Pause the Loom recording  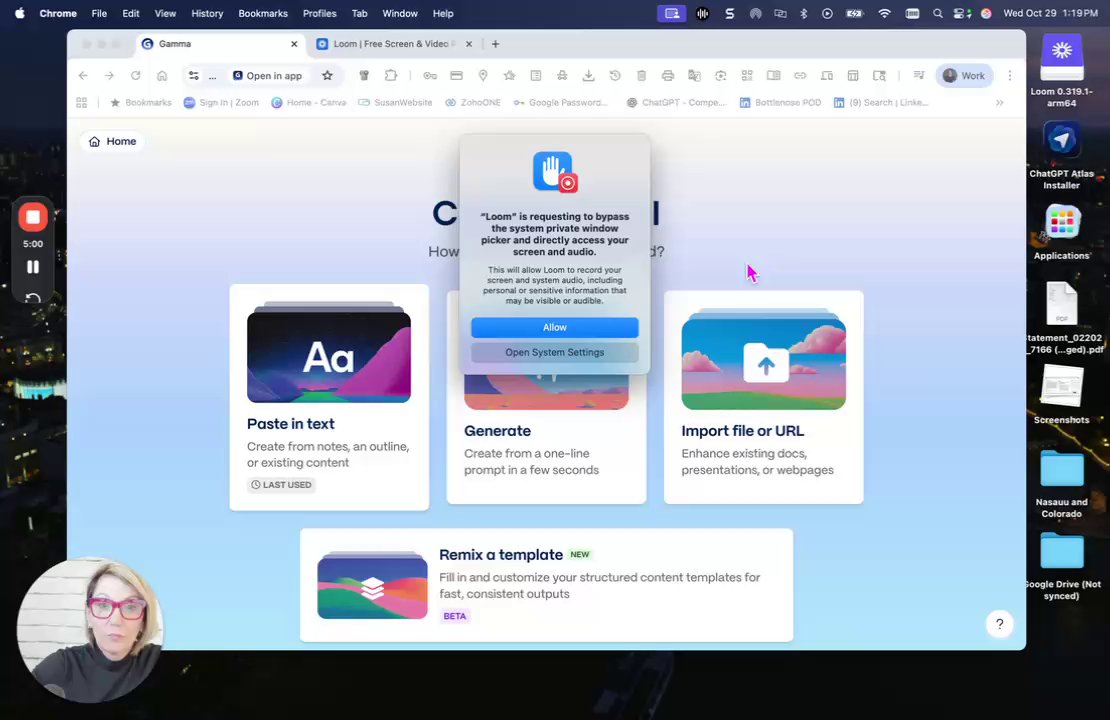click(x=33, y=267)
